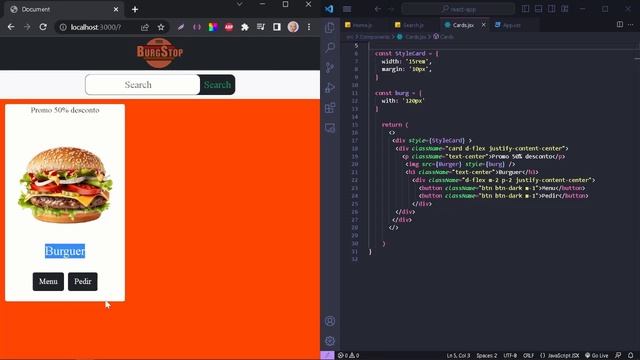Click the Pedir button on burger card
640x360 pixels.
82,282
